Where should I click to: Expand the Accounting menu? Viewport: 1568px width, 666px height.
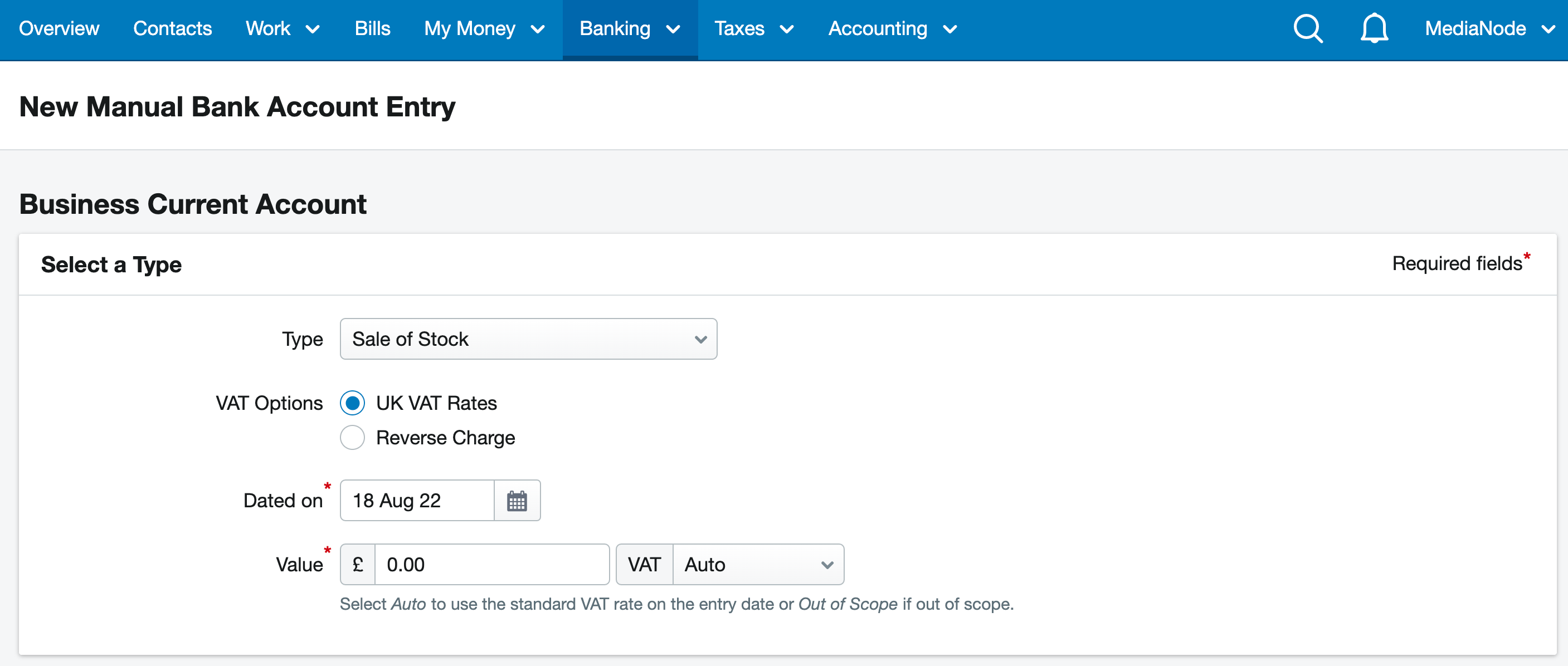point(892,28)
